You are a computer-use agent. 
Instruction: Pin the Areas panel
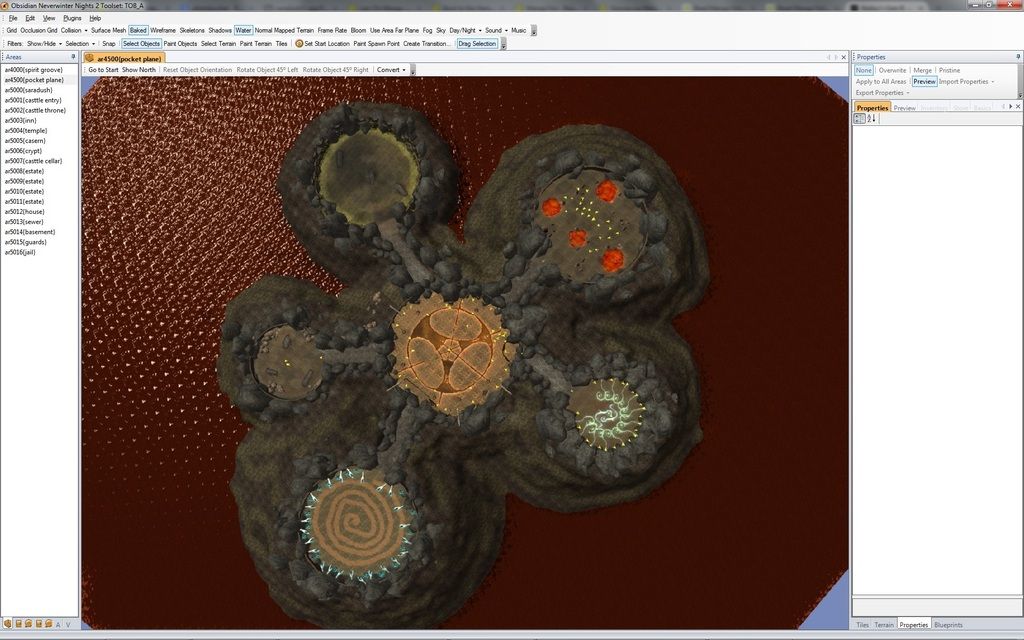[73, 57]
